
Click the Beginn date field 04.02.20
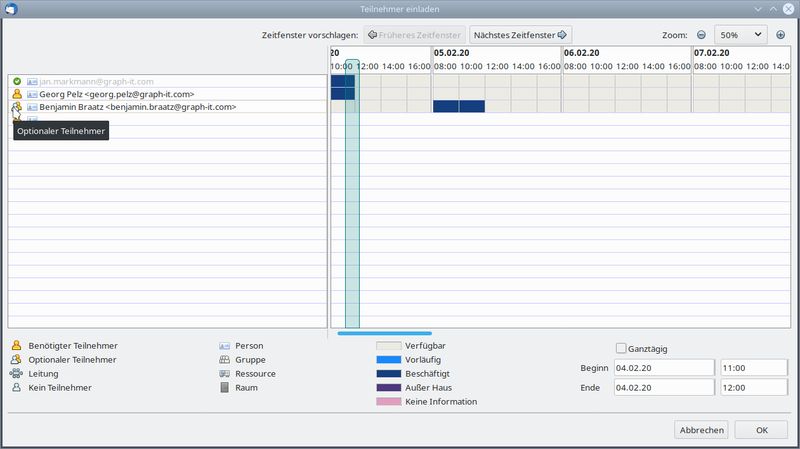[x=663, y=367]
